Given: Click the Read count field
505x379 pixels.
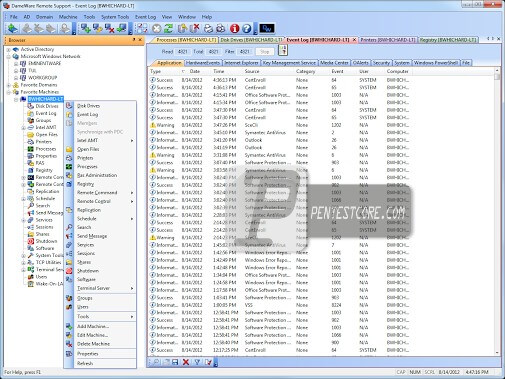Looking at the screenshot, I should click(x=183, y=52).
